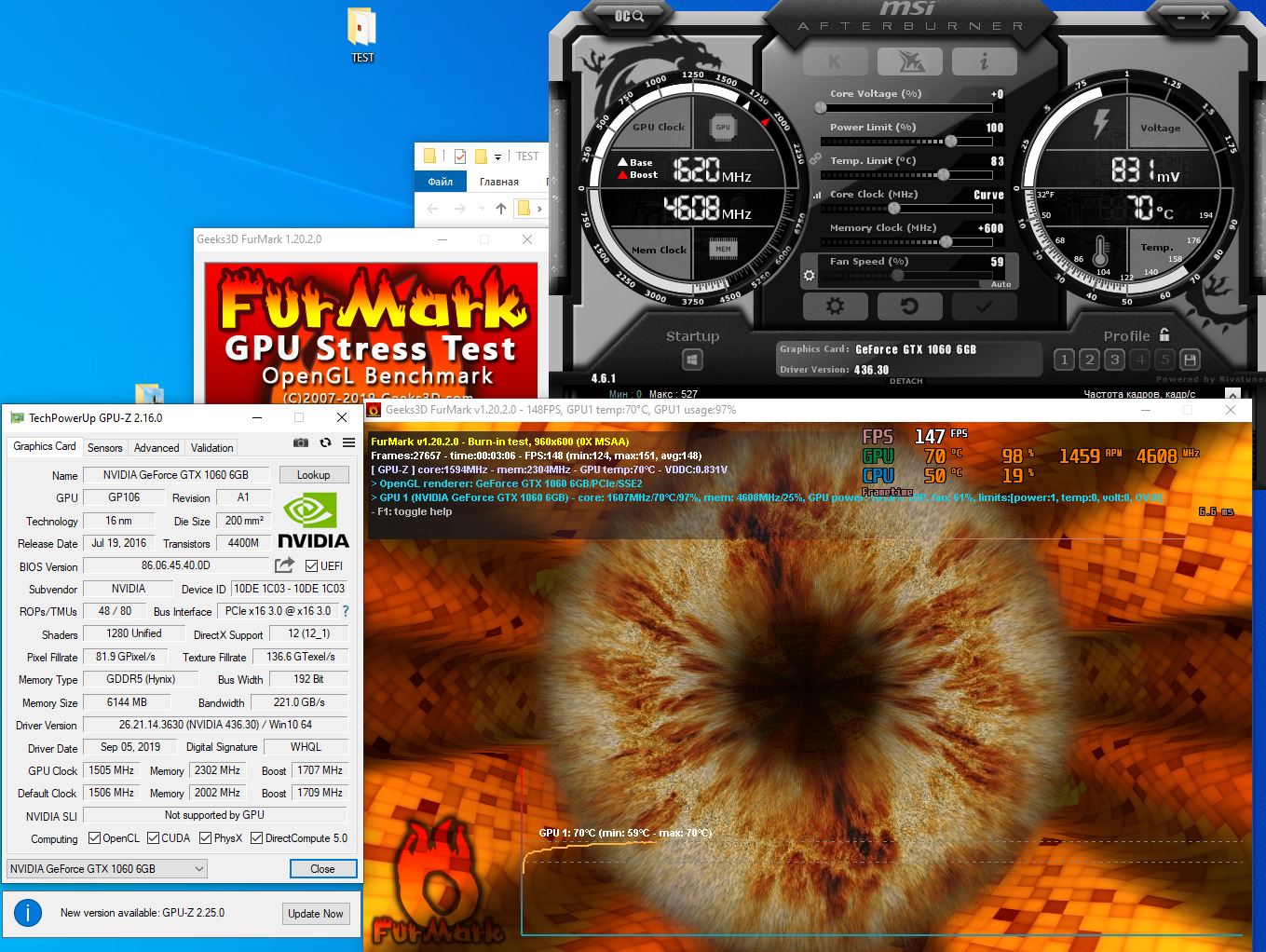Click the BIOS Version field

click(x=176, y=565)
